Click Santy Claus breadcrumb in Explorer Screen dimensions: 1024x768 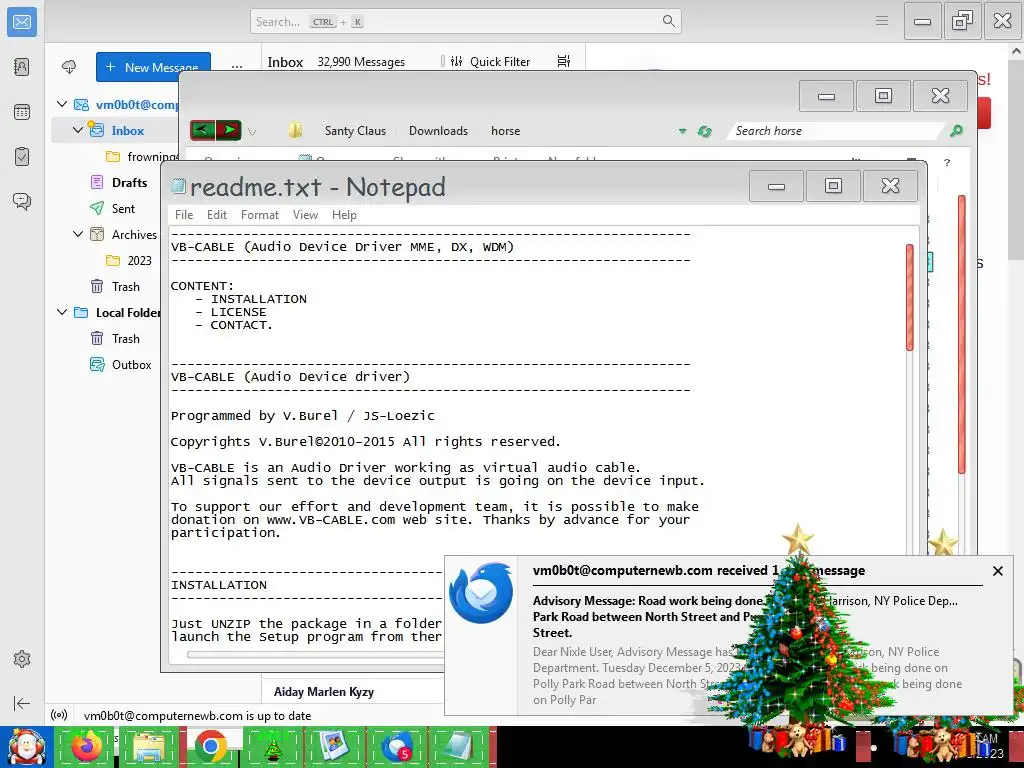[x=355, y=131]
